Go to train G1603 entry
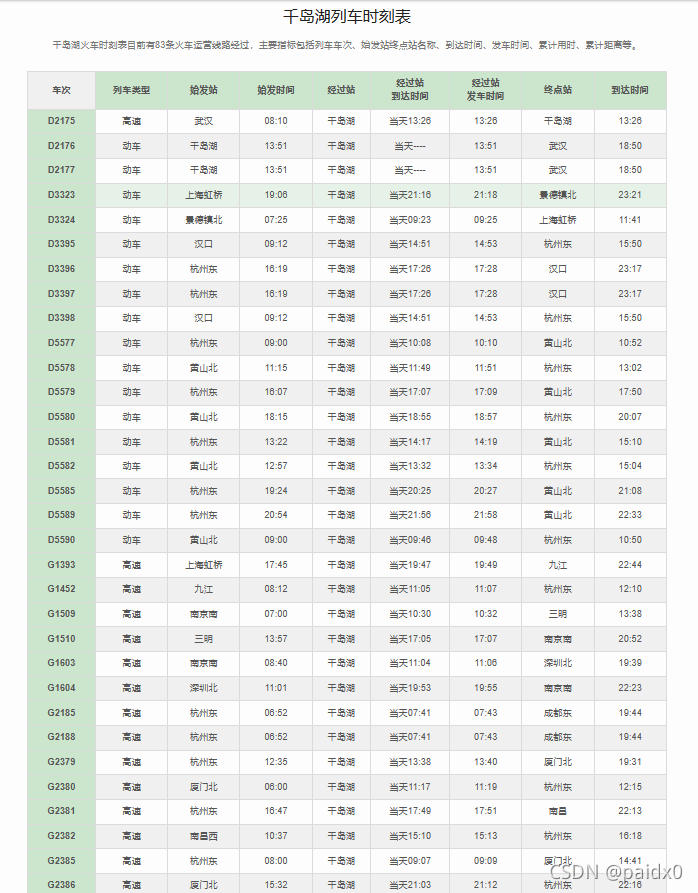The height and width of the screenshot is (893, 698). [x=61, y=663]
